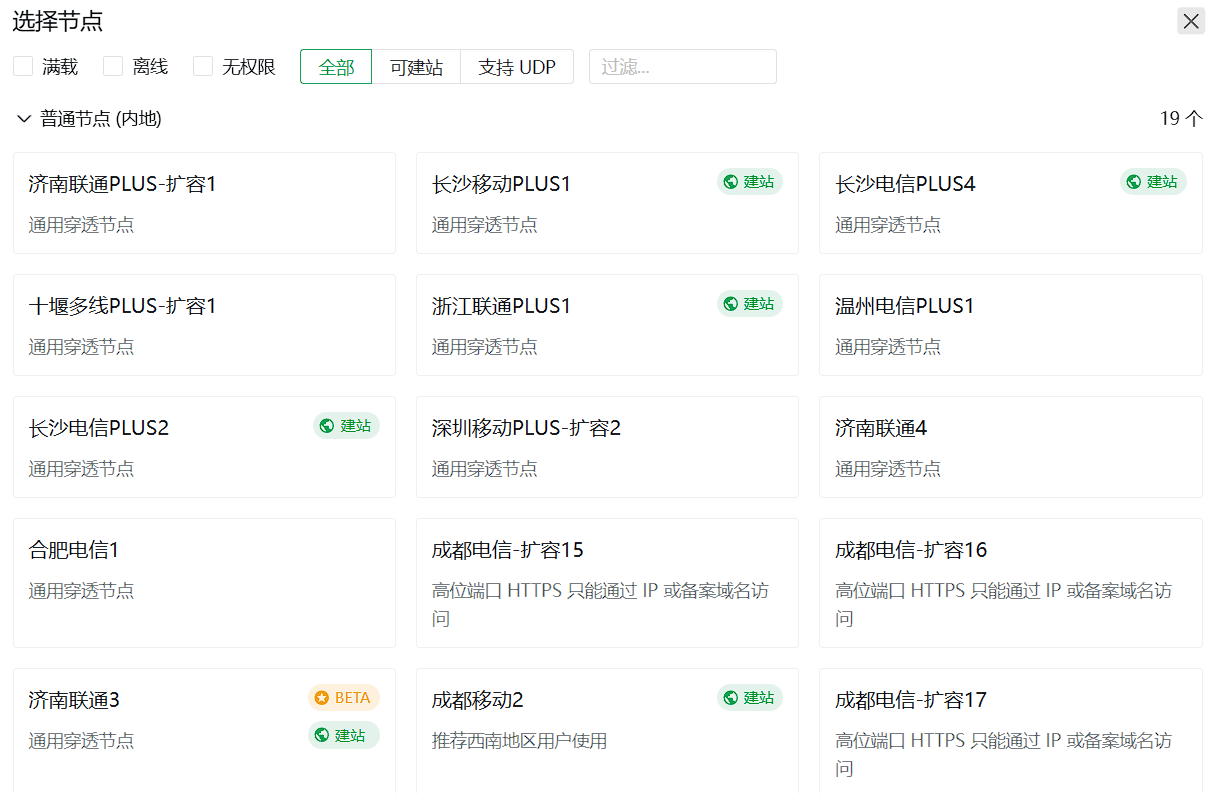Click the 建站 badge on 长沙电信PLUS2
The width and height of the screenshot is (1222, 793).
coord(346,426)
